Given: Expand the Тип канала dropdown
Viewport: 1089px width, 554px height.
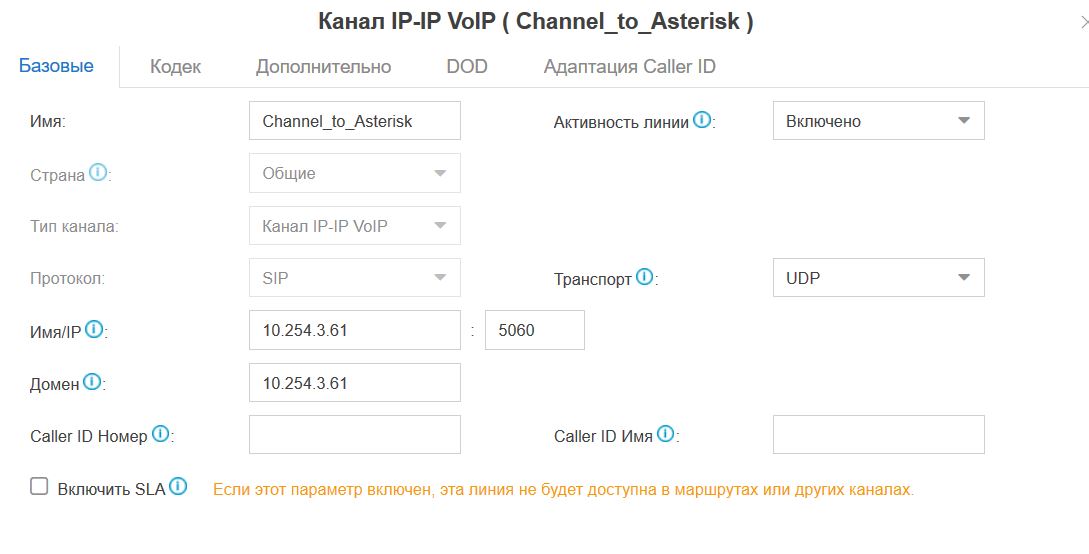Looking at the screenshot, I should coord(355,226).
